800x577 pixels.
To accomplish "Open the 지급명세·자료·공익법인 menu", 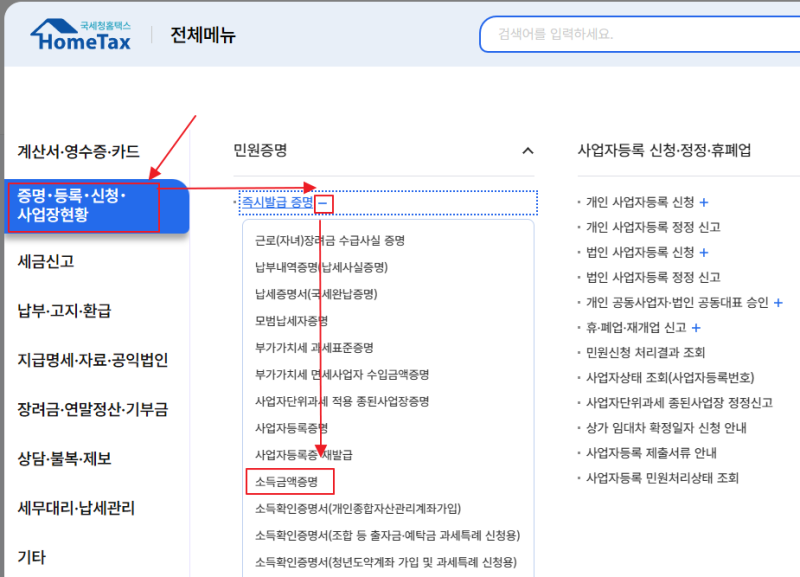I will (x=93, y=360).
